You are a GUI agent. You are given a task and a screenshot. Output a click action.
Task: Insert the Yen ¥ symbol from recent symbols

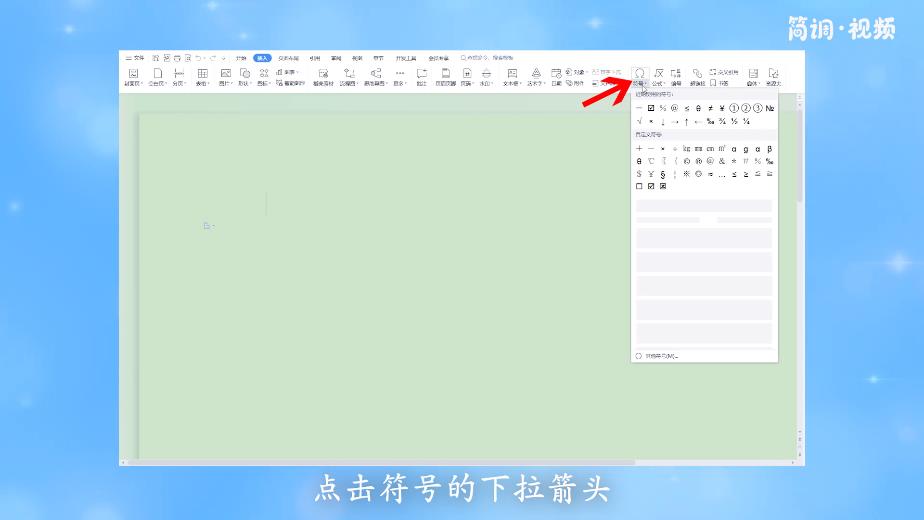click(722, 108)
